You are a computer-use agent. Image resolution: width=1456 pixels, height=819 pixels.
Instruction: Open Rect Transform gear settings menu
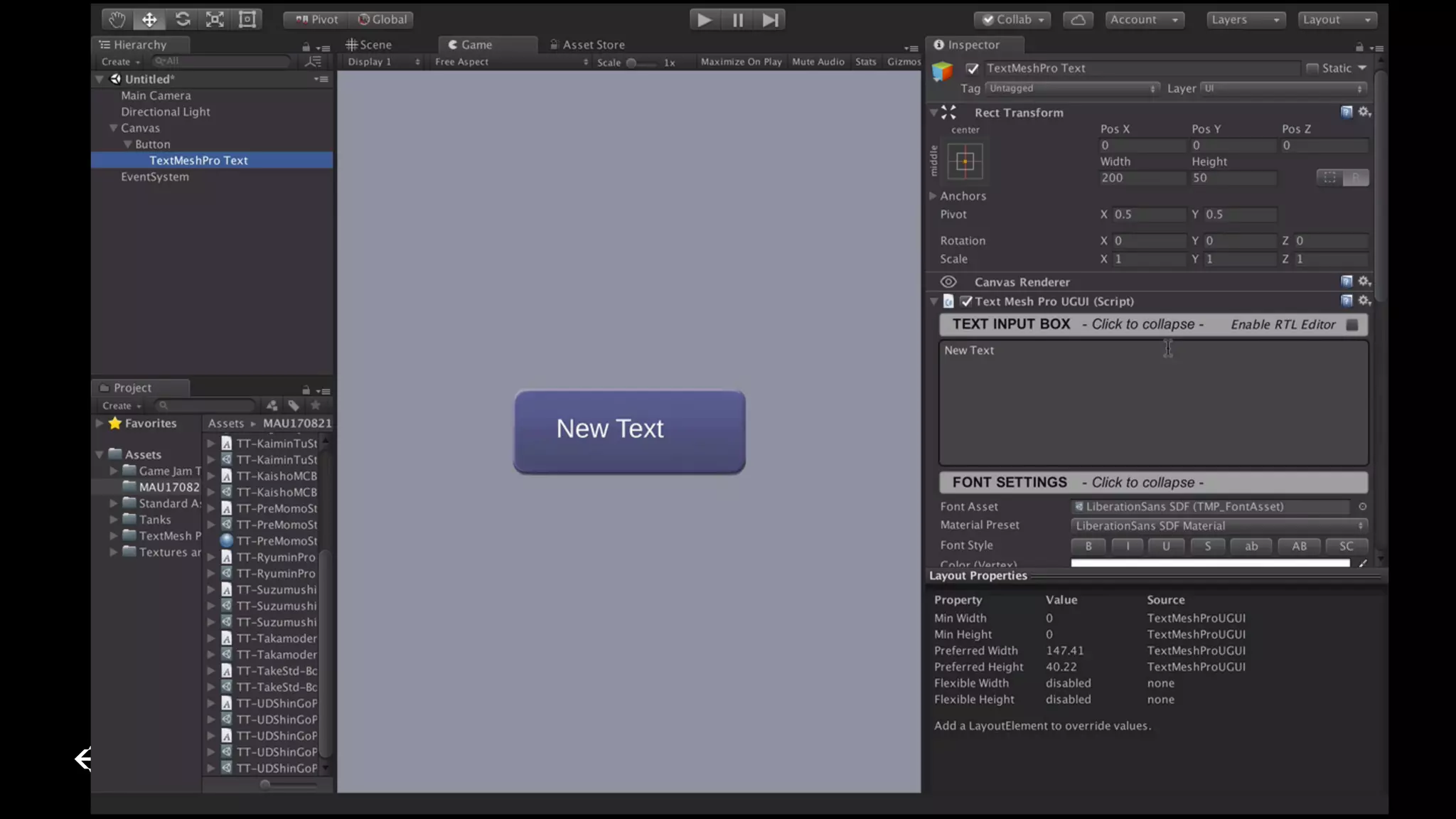[1364, 112]
